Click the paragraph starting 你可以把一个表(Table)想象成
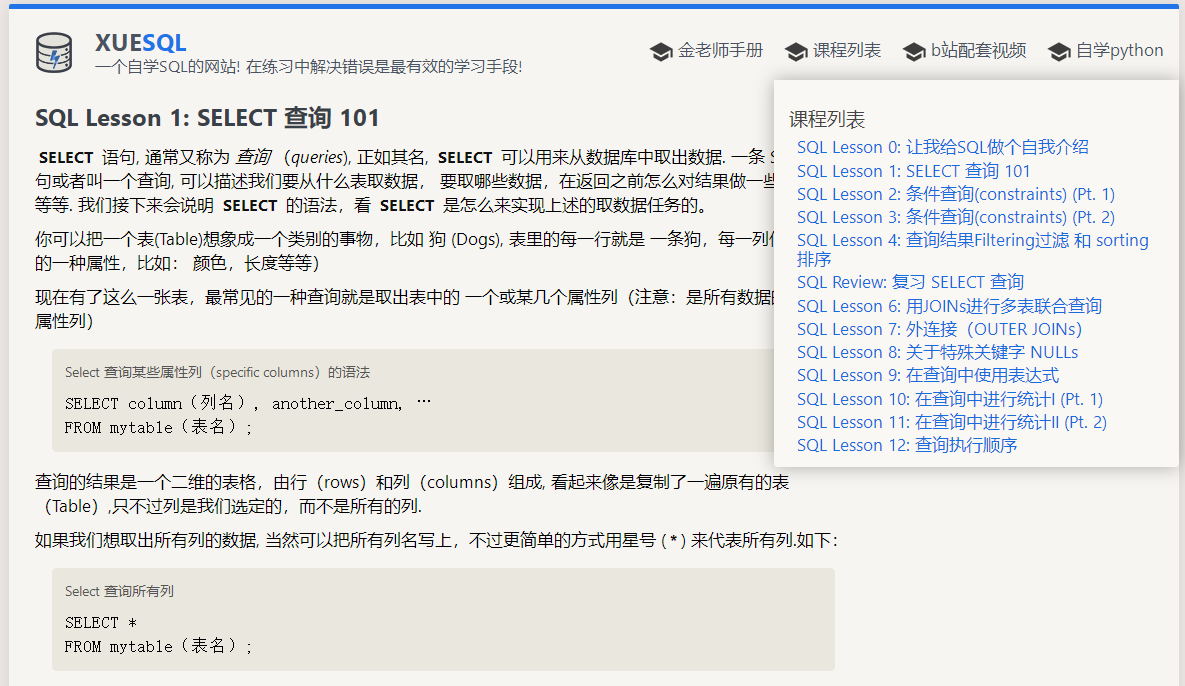 point(404,251)
